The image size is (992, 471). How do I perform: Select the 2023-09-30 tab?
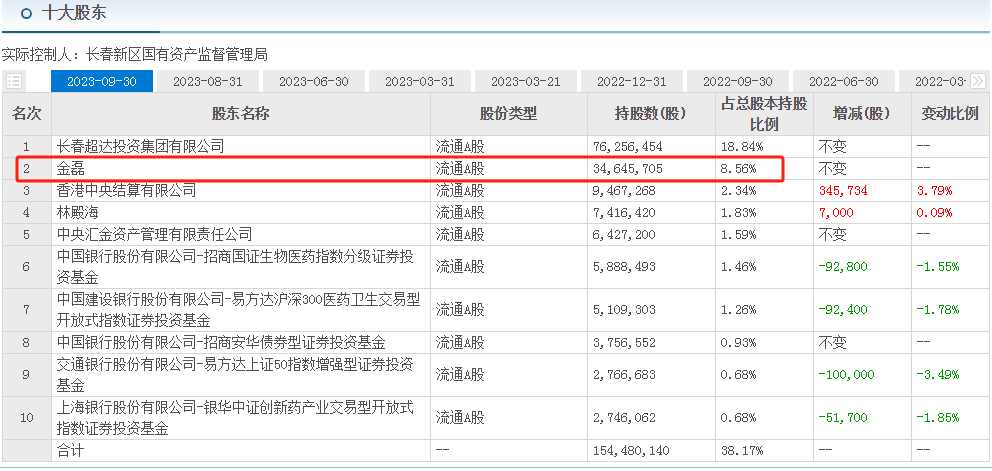(x=101, y=81)
